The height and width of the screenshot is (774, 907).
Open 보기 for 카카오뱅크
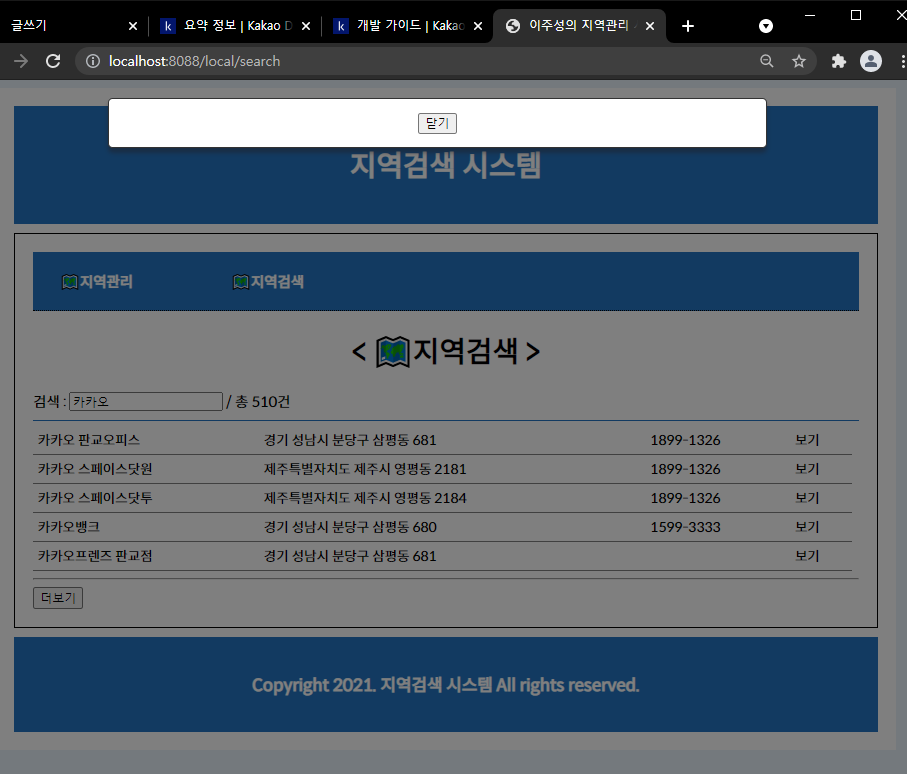point(807,526)
